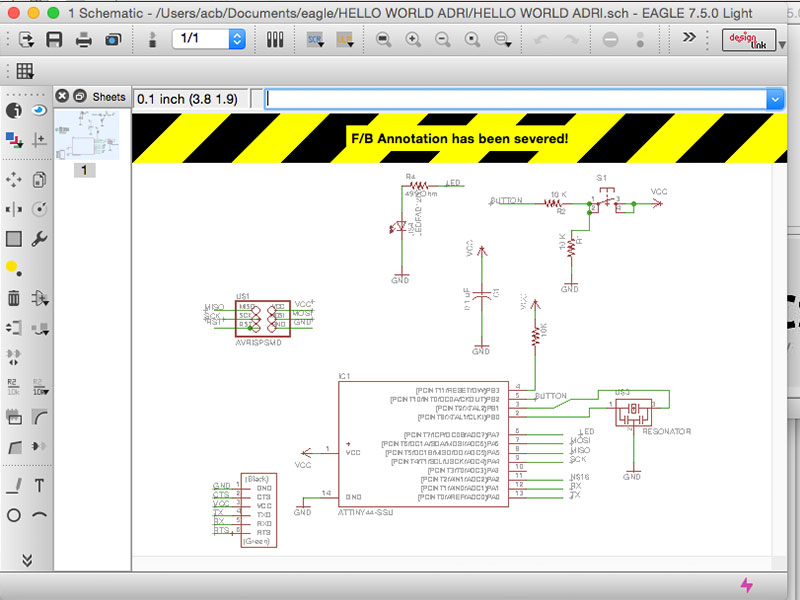Select the Rotate tool
The width and height of the screenshot is (800, 600).
click(x=39, y=209)
